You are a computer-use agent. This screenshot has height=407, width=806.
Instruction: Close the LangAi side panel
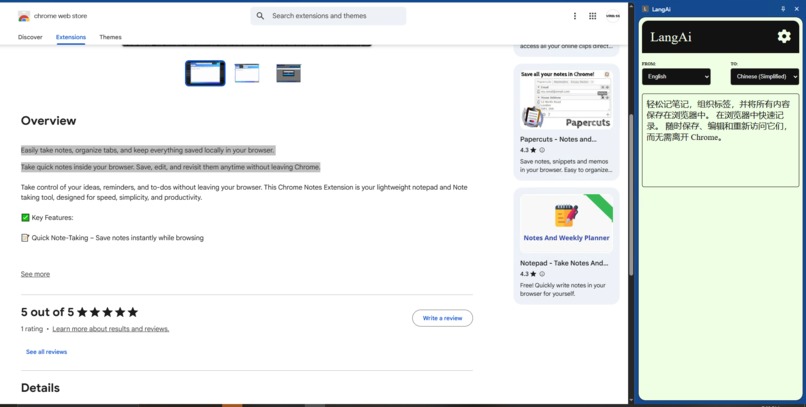coord(797,9)
